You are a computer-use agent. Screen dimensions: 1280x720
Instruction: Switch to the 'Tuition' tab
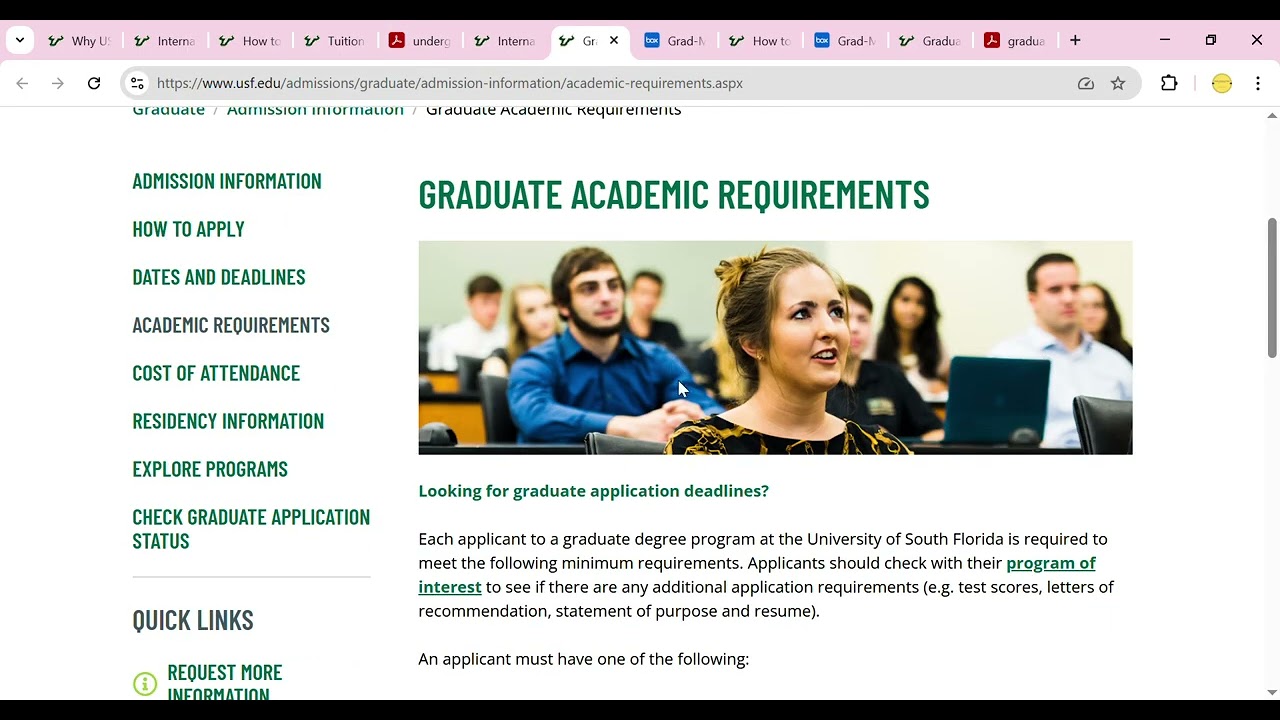[x=335, y=41]
